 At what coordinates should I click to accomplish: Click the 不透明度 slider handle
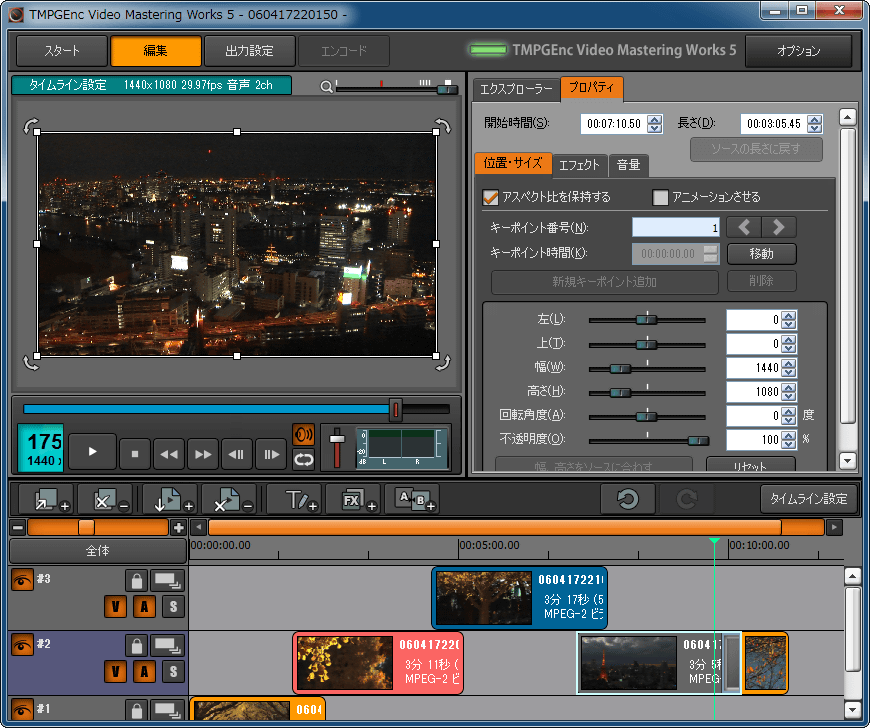[x=698, y=441]
